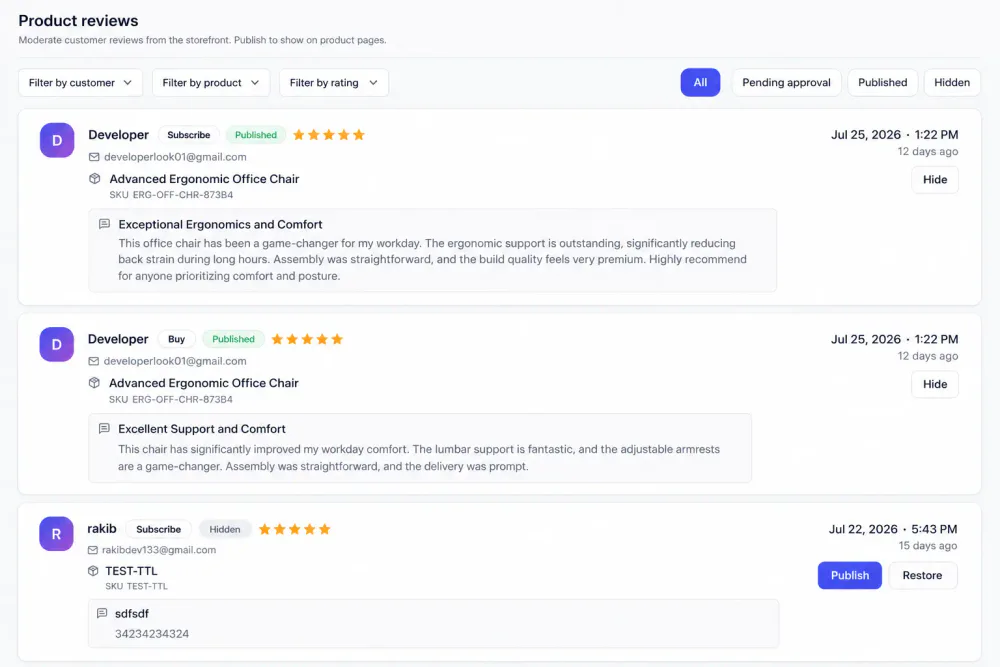Click the Hidden status badge on rakib's review

tap(225, 529)
